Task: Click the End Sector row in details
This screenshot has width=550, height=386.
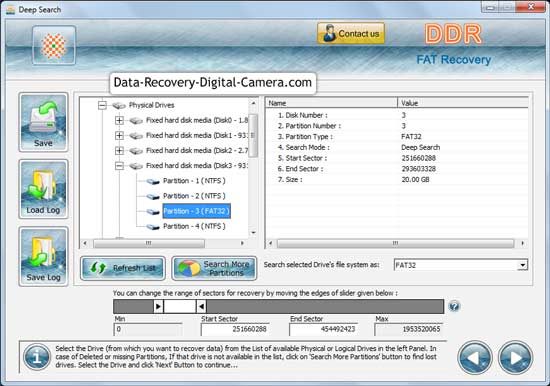Action: (x=397, y=169)
